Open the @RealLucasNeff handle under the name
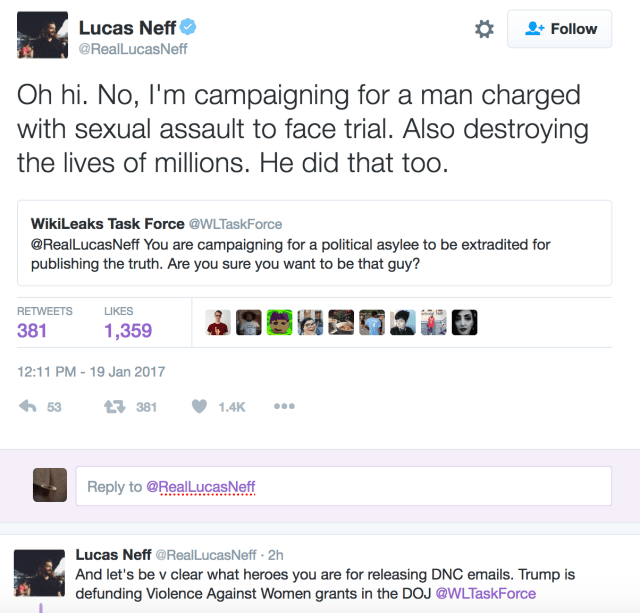The height and width of the screenshot is (613, 640). (x=133, y=49)
